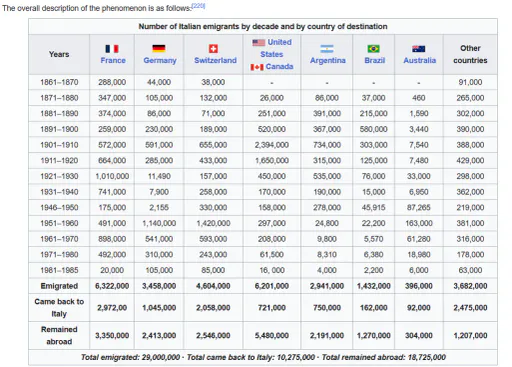The width and height of the screenshot is (512, 367).
Task: Select the 1931–1940 row label
Action: [x=59, y=192]
